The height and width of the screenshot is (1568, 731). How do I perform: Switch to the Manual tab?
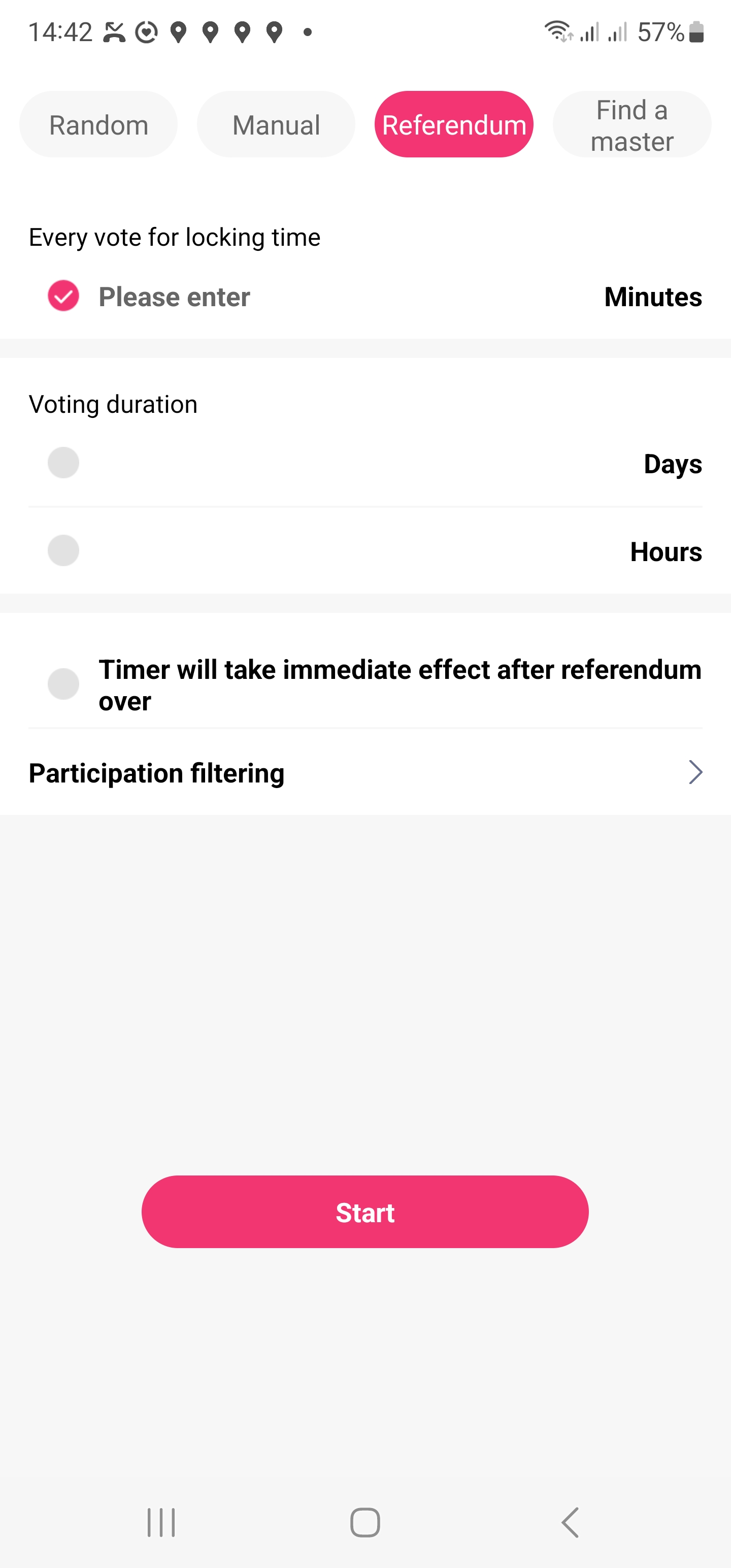click(276, 125)
